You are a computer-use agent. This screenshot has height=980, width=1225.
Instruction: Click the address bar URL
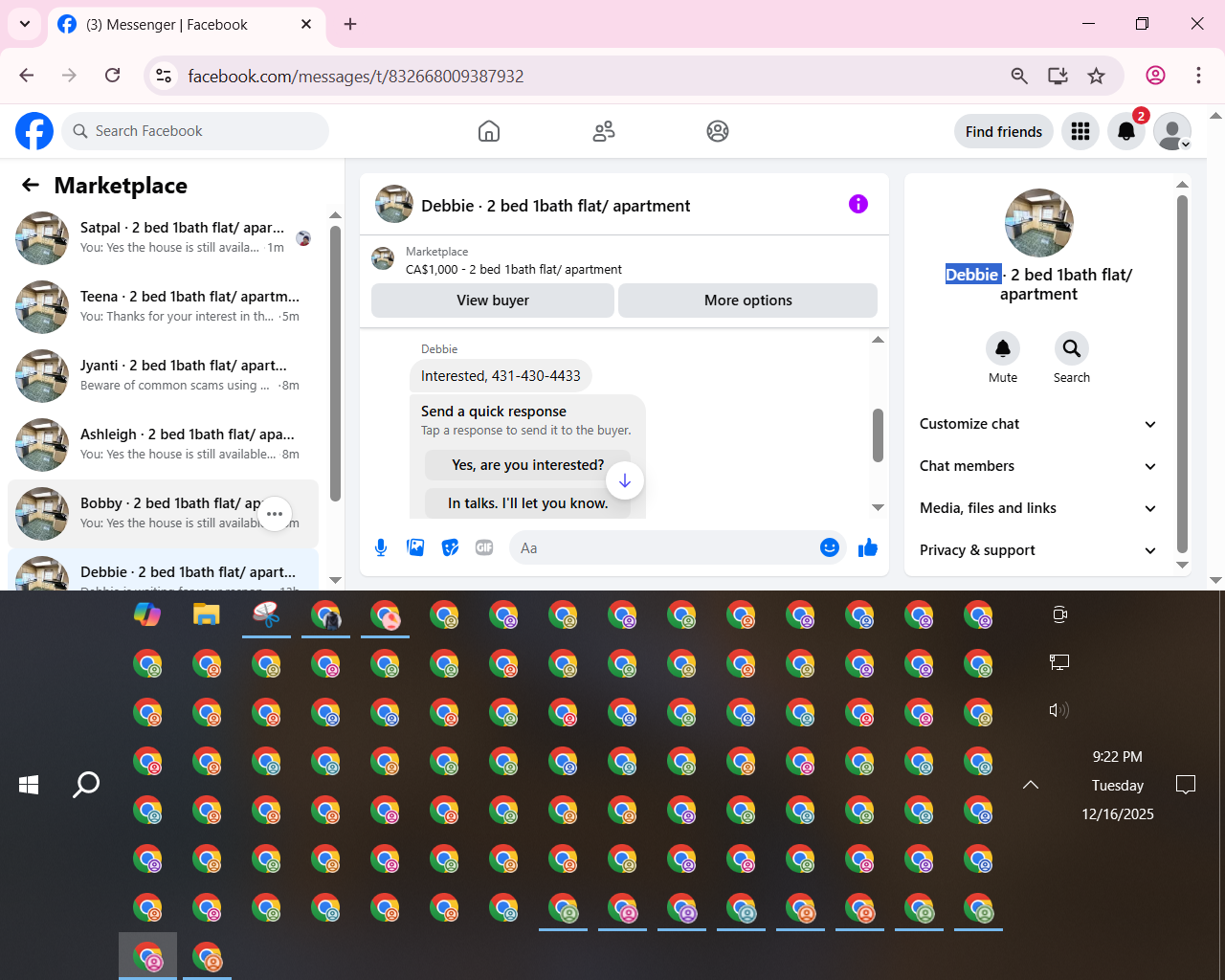[x=356, y=77]
